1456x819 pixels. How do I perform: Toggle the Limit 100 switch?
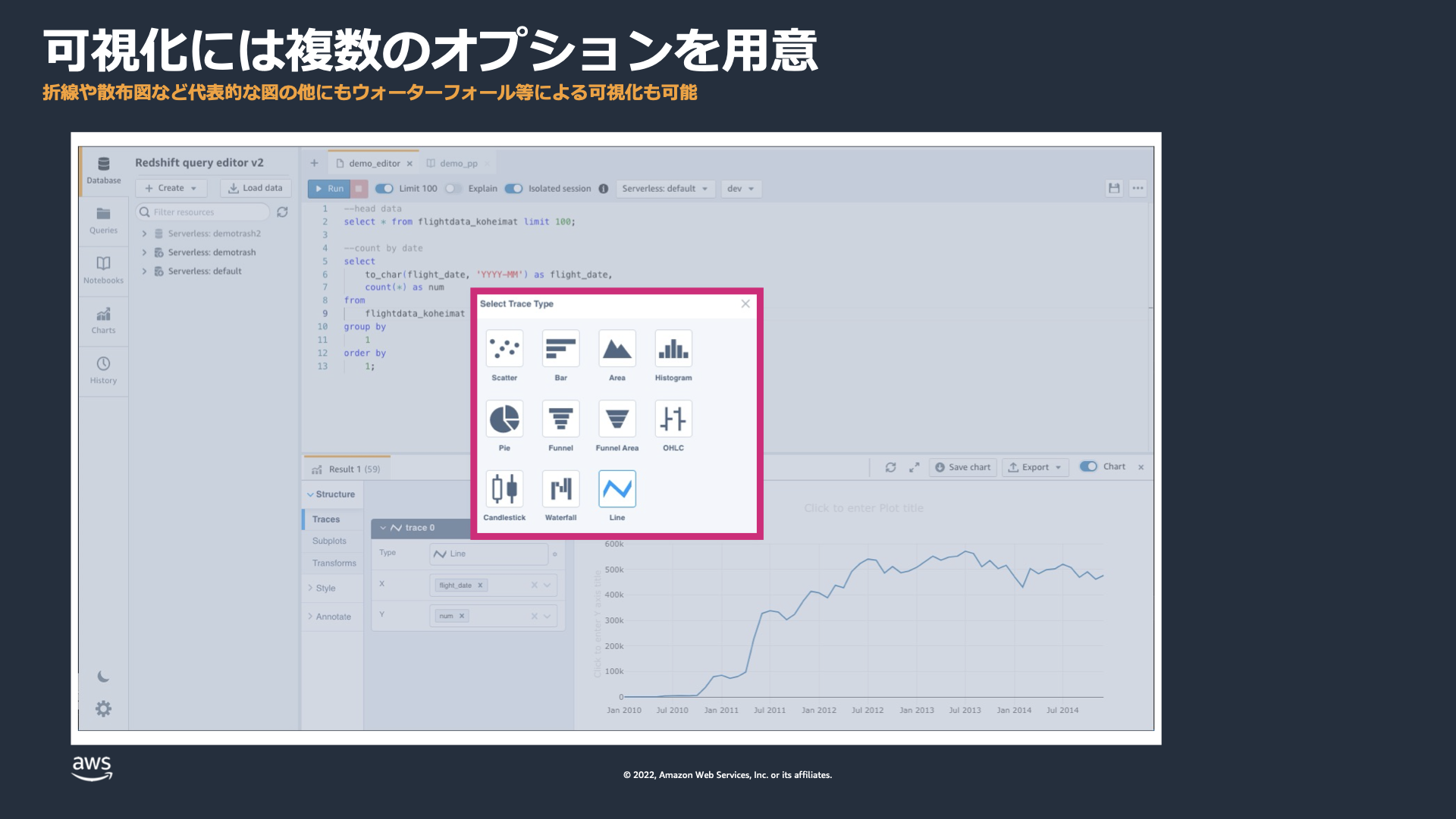coord(384,189)
